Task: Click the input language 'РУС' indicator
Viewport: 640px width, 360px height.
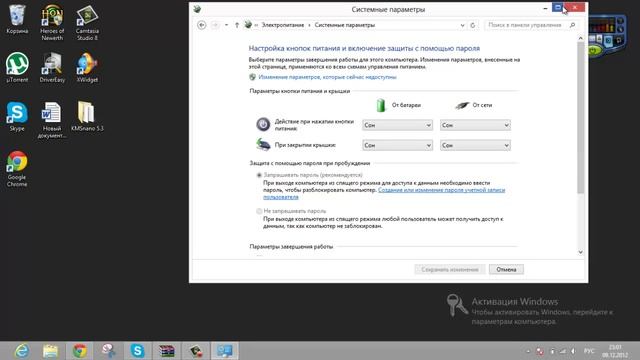Action: 589,351
